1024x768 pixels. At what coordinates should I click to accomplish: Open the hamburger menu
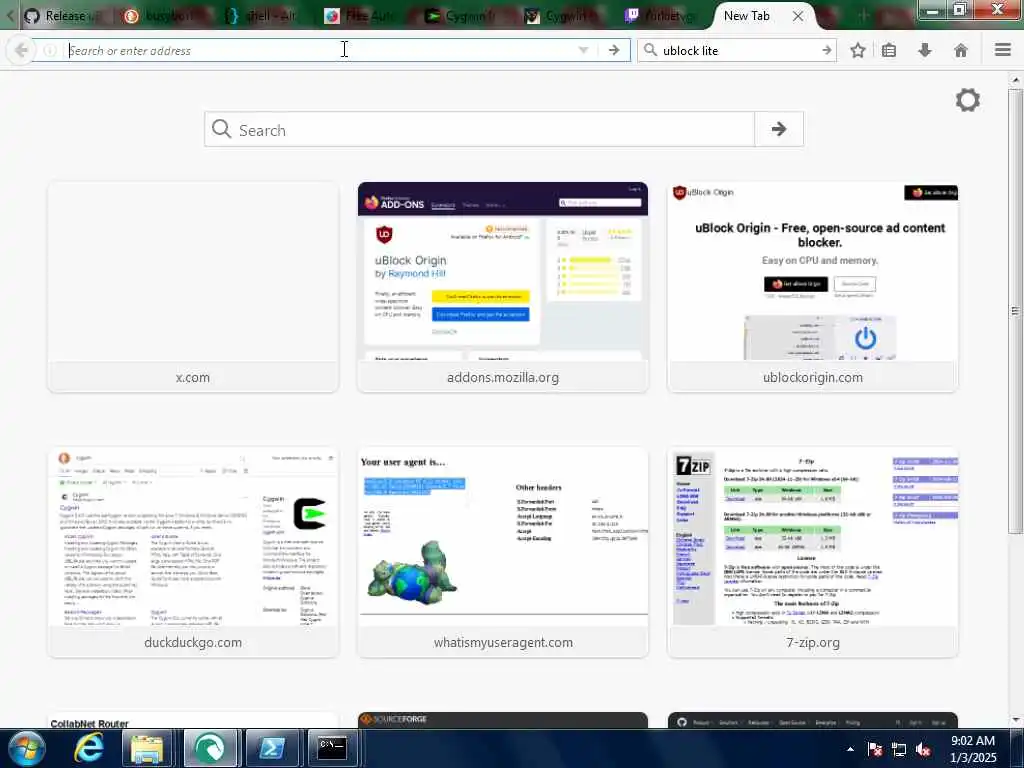[x=1003, y=50]
